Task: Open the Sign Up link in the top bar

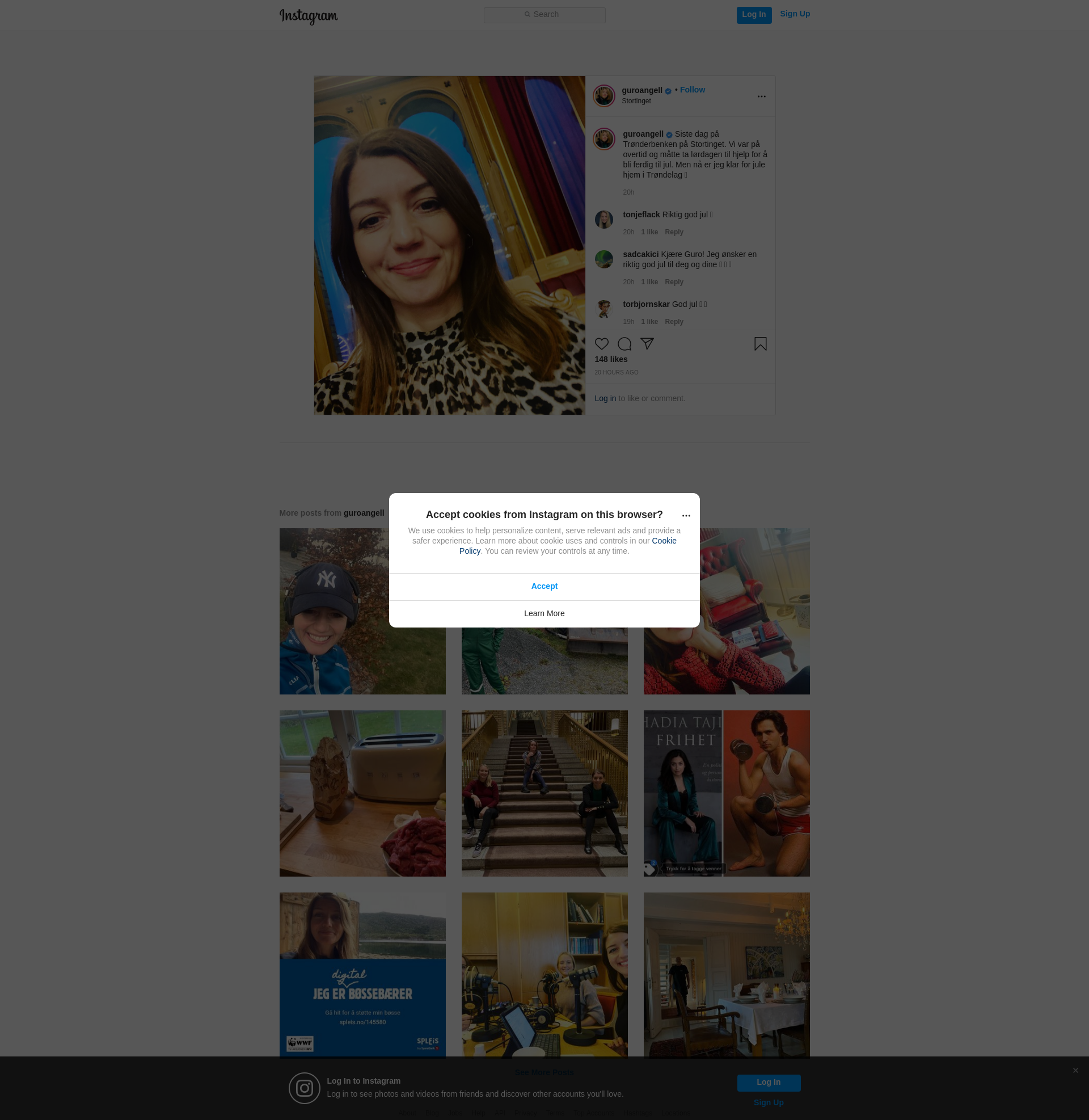Action: [x=795, y=14]
